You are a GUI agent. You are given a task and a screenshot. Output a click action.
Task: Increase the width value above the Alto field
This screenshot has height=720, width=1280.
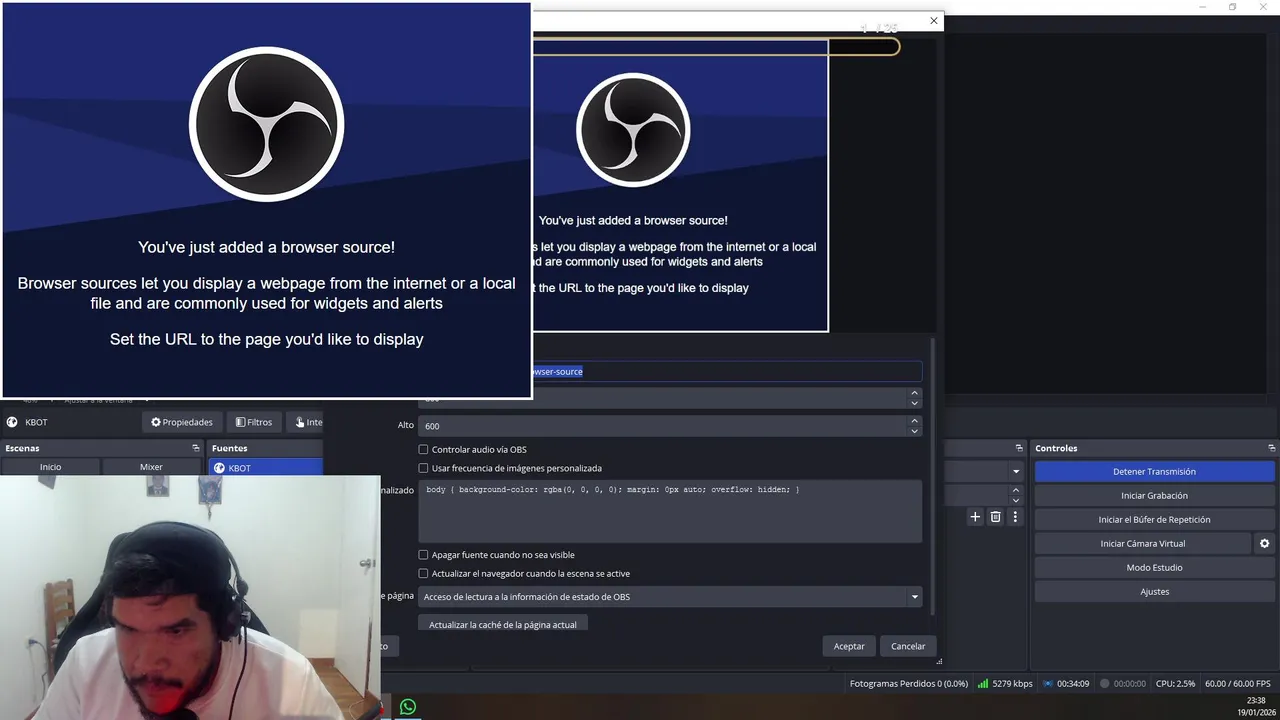914,392
